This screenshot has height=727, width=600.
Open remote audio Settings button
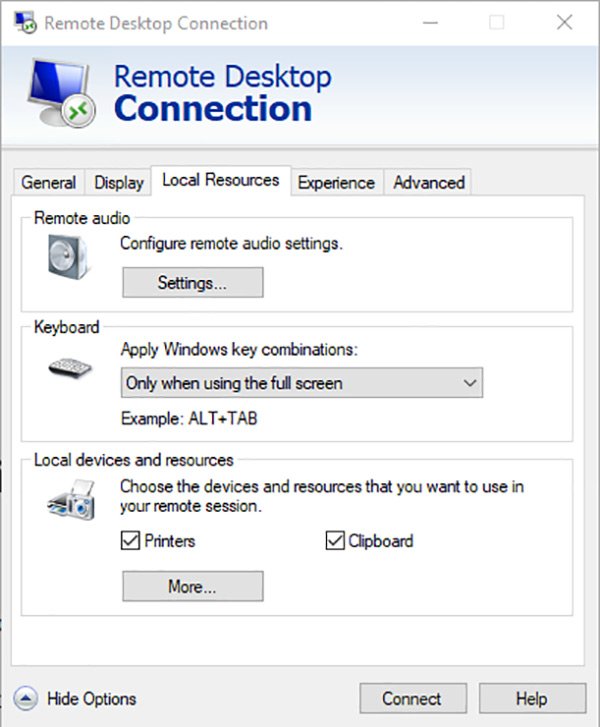192,283
